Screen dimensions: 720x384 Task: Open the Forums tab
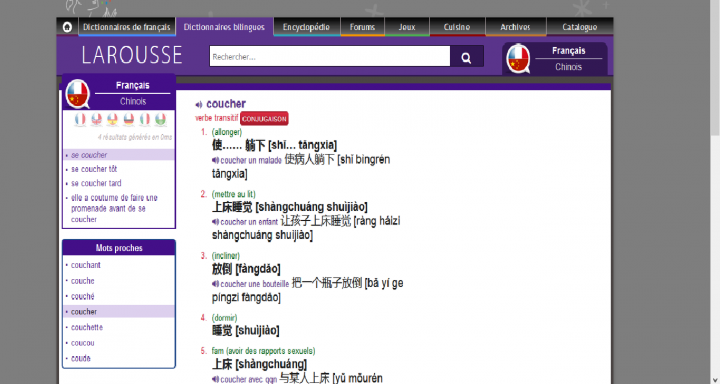tap(362, 27)
